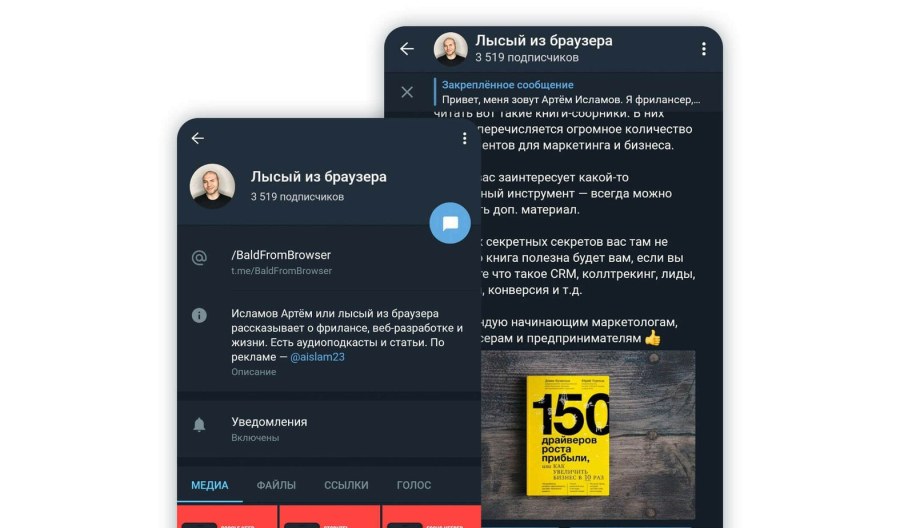
Task: Click the info icon beside the description
Action: pyautogui.click(x=199, y=315)
